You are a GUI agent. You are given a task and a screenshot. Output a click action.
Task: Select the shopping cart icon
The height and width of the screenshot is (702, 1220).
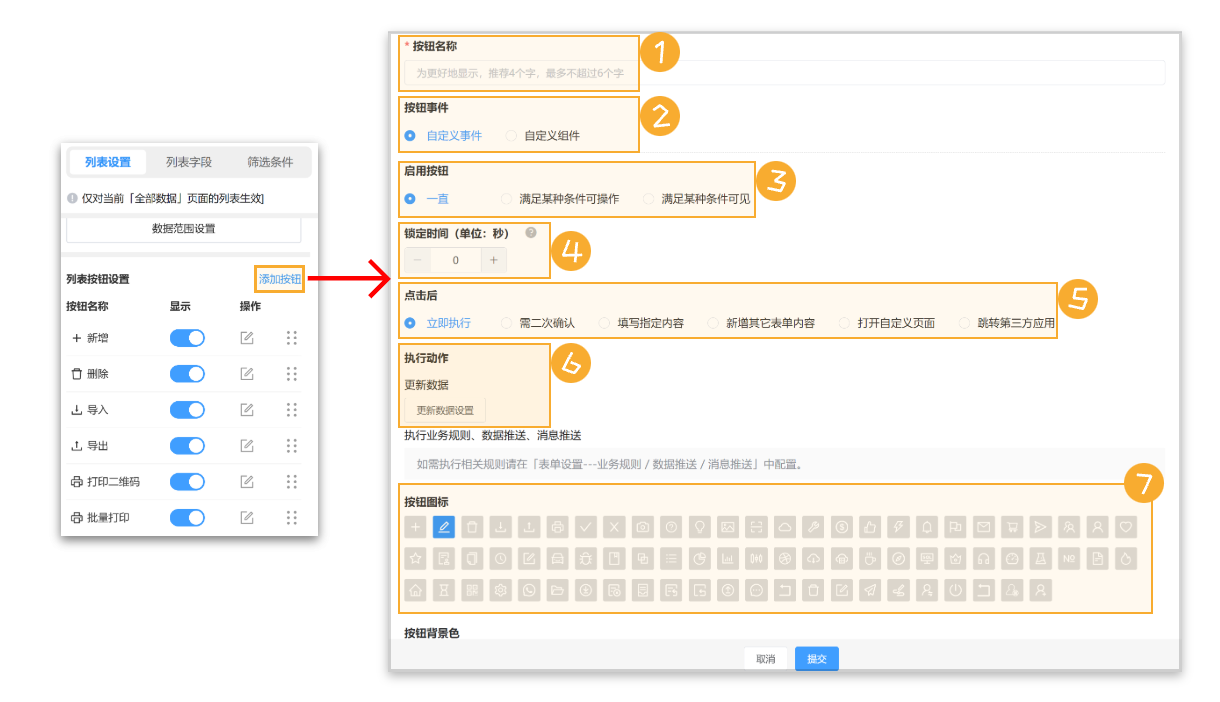click(x=1011, y=528)
